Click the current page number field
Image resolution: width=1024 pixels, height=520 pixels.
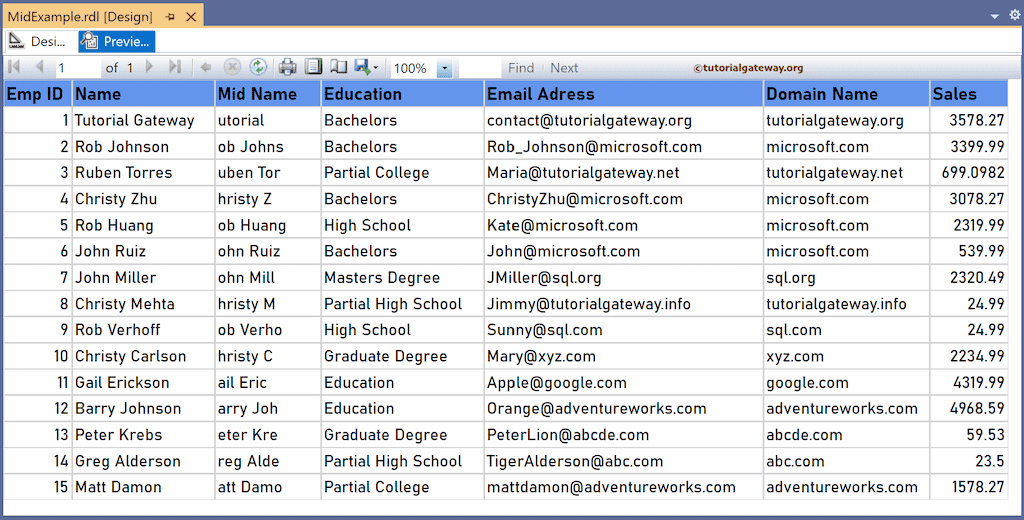coord(76,68)
